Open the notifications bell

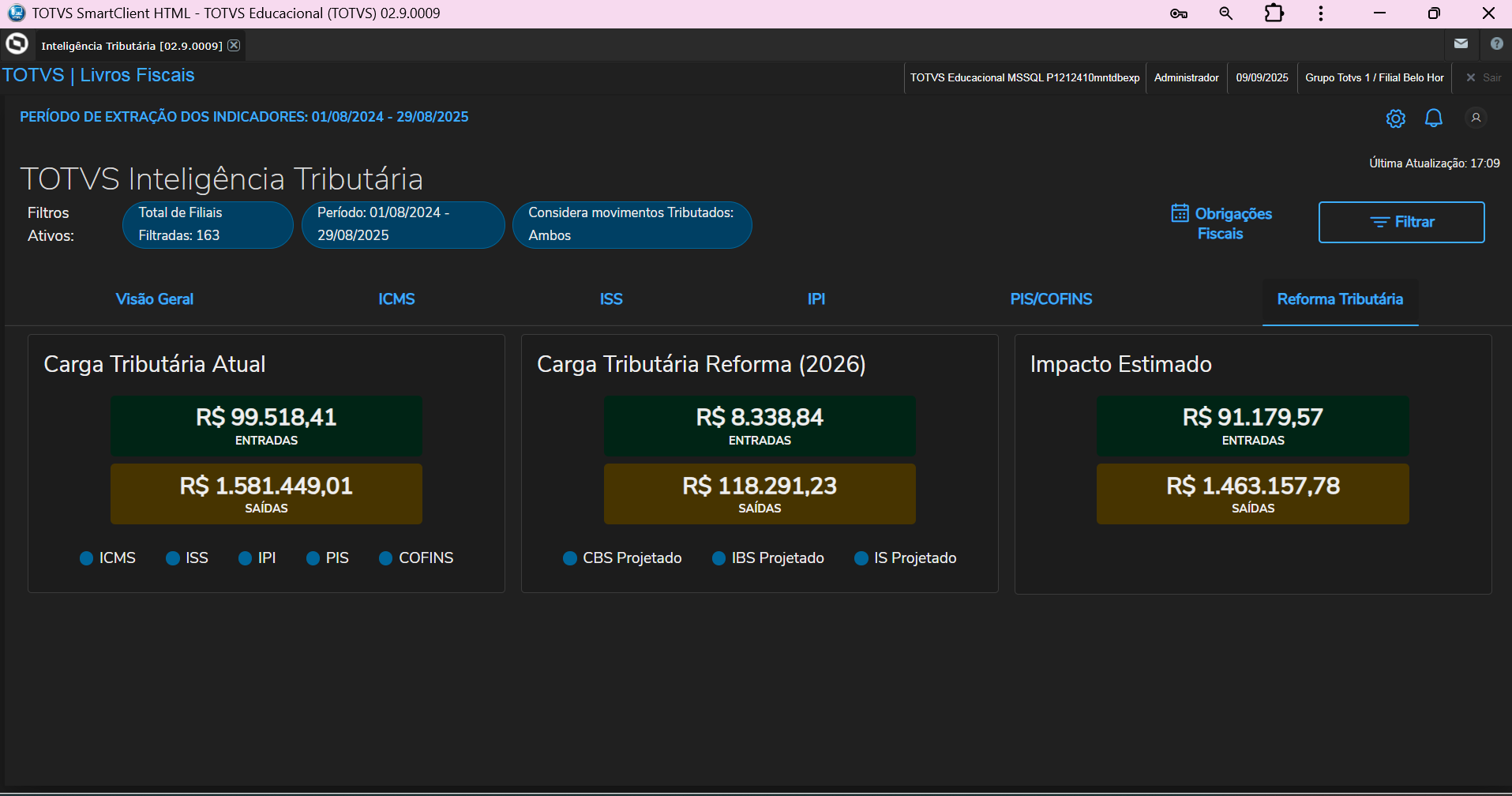click(x=1434, y=118)
